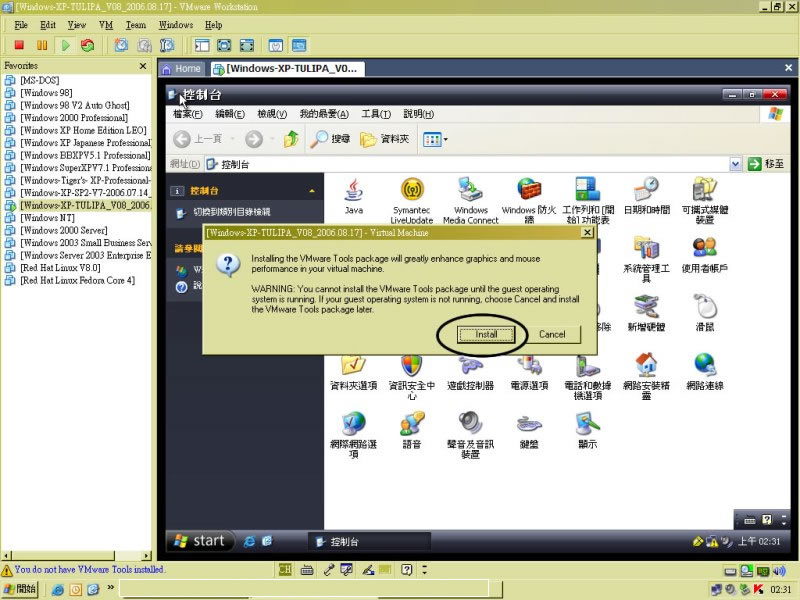Click the Reset virtual machine icon

(x=88, y=45)
